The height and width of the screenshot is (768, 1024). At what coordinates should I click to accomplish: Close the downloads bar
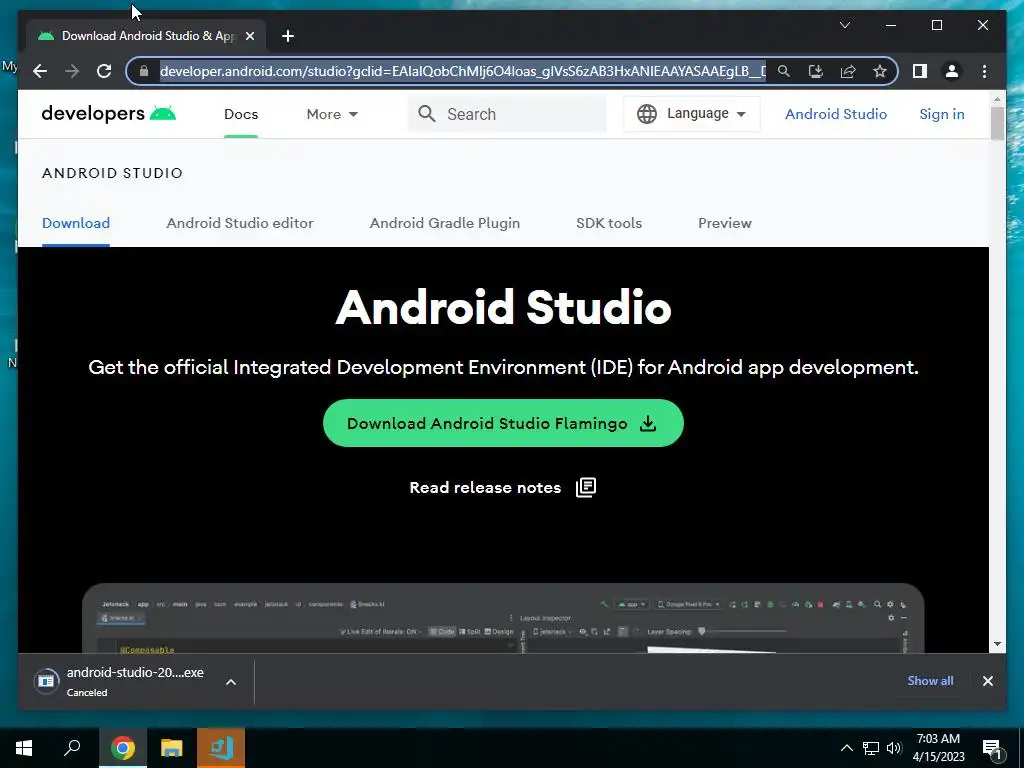[x=987, y=681]
